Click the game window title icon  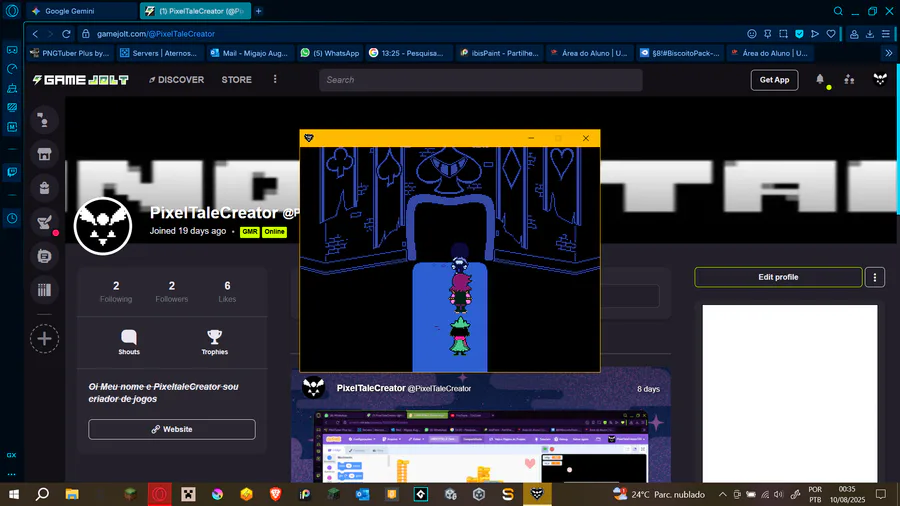tap(309, 138)
